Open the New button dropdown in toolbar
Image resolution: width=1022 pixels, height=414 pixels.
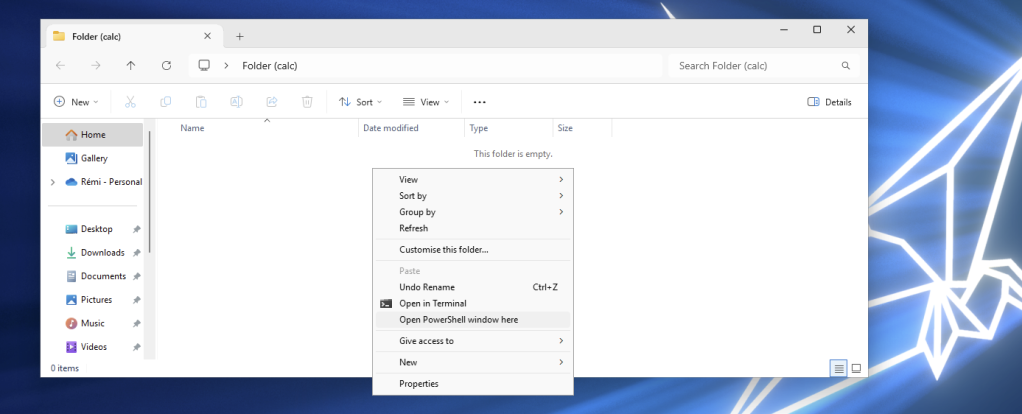click(76, 102)
